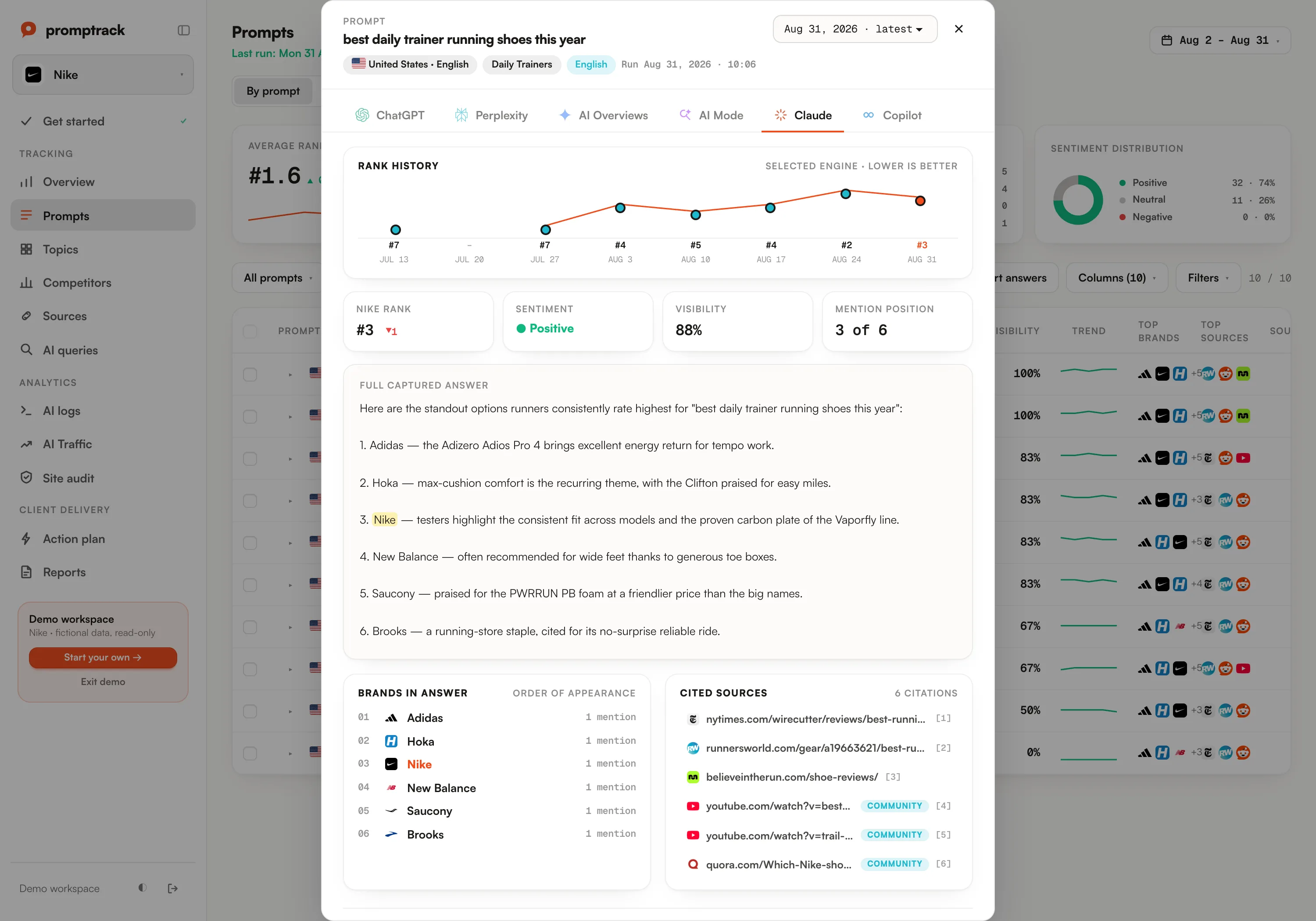This screenshot has width=1316, height=921.
Task: Check the fourth prompt row's checkbox
Action: click(x=250, y=501)
